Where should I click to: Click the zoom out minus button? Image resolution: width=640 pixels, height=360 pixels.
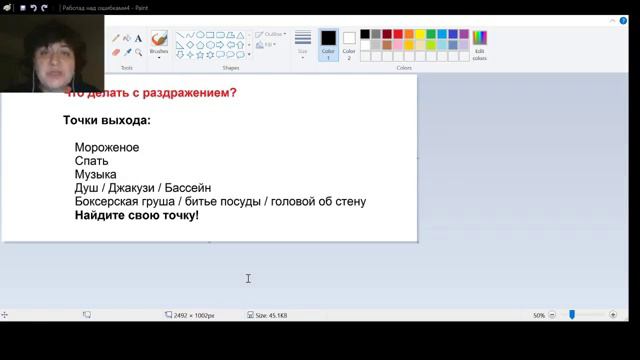coord(552,315)
